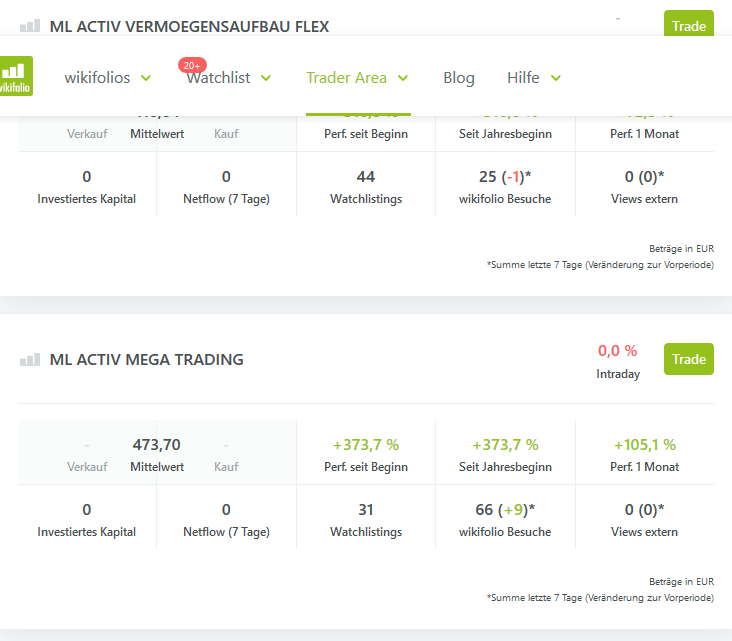Click the wikifolio logo icon
The width and height of the screenshot is (732, 641).
(x=16, y=77)
